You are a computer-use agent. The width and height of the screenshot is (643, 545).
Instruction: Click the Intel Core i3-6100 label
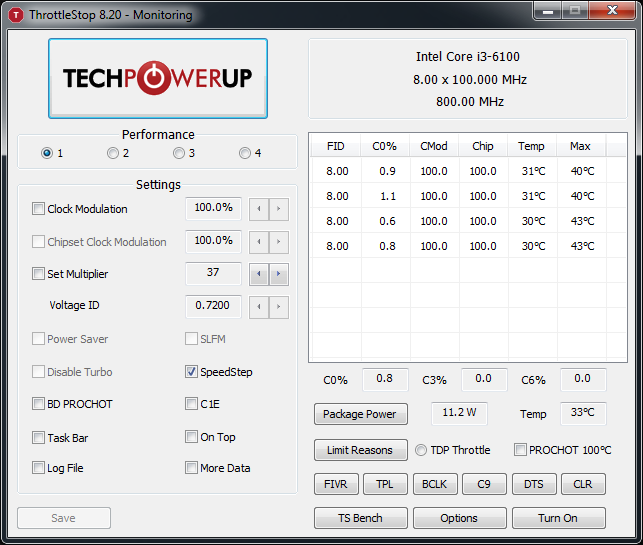[468, 57]
